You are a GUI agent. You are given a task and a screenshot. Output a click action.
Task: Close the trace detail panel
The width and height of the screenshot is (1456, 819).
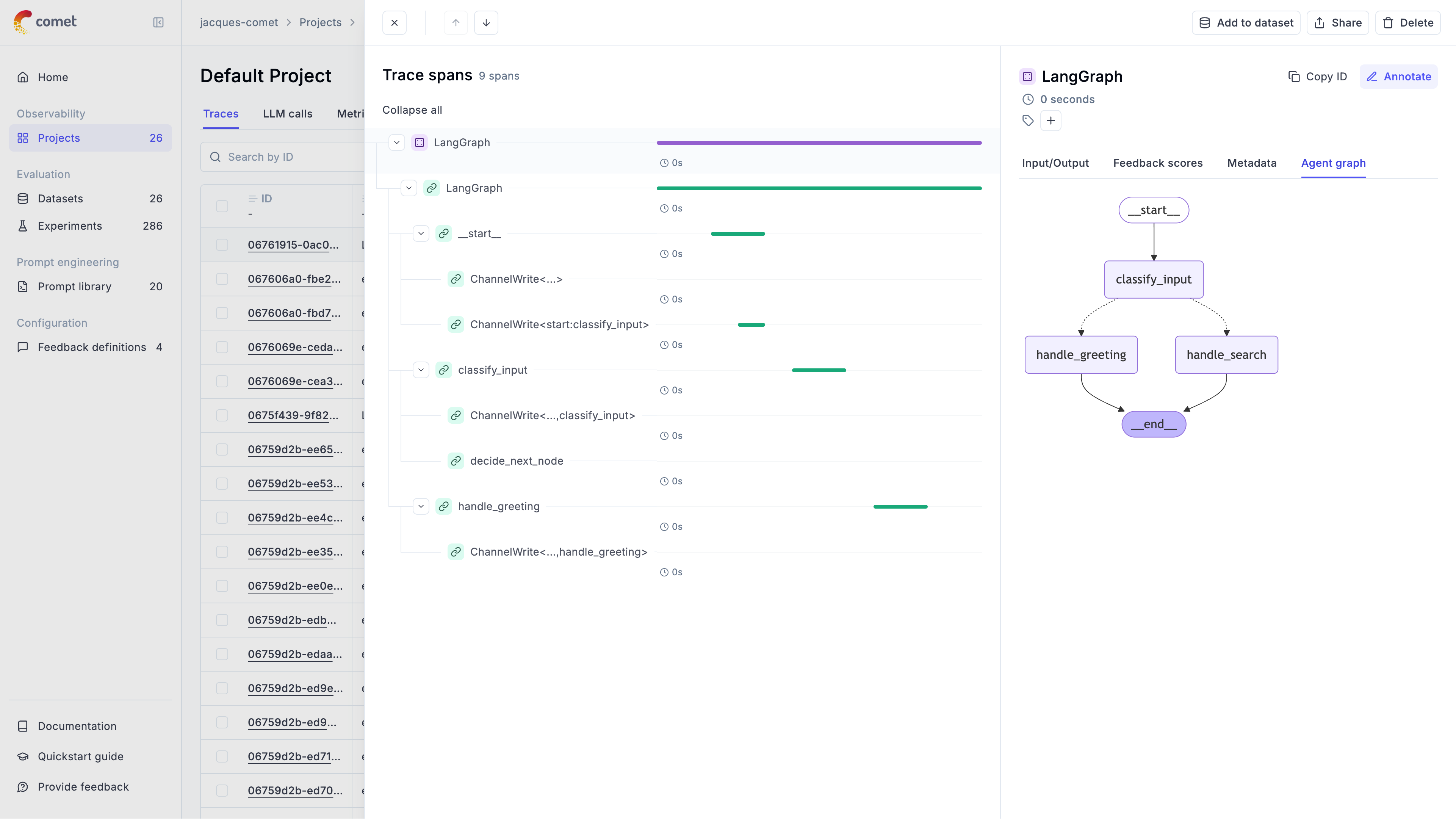click(394, 23)
